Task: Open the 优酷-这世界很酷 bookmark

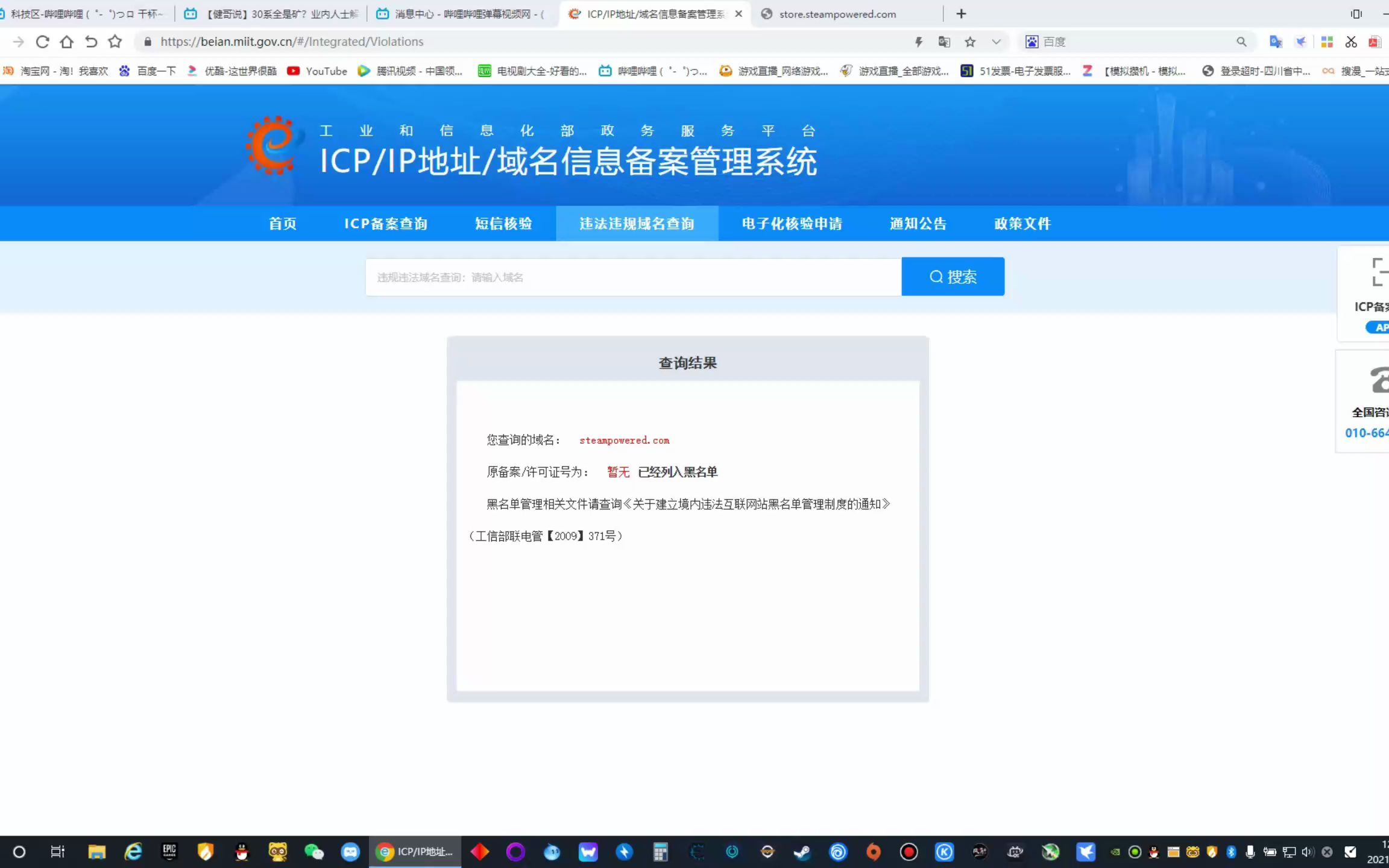Action: [232, 71]
